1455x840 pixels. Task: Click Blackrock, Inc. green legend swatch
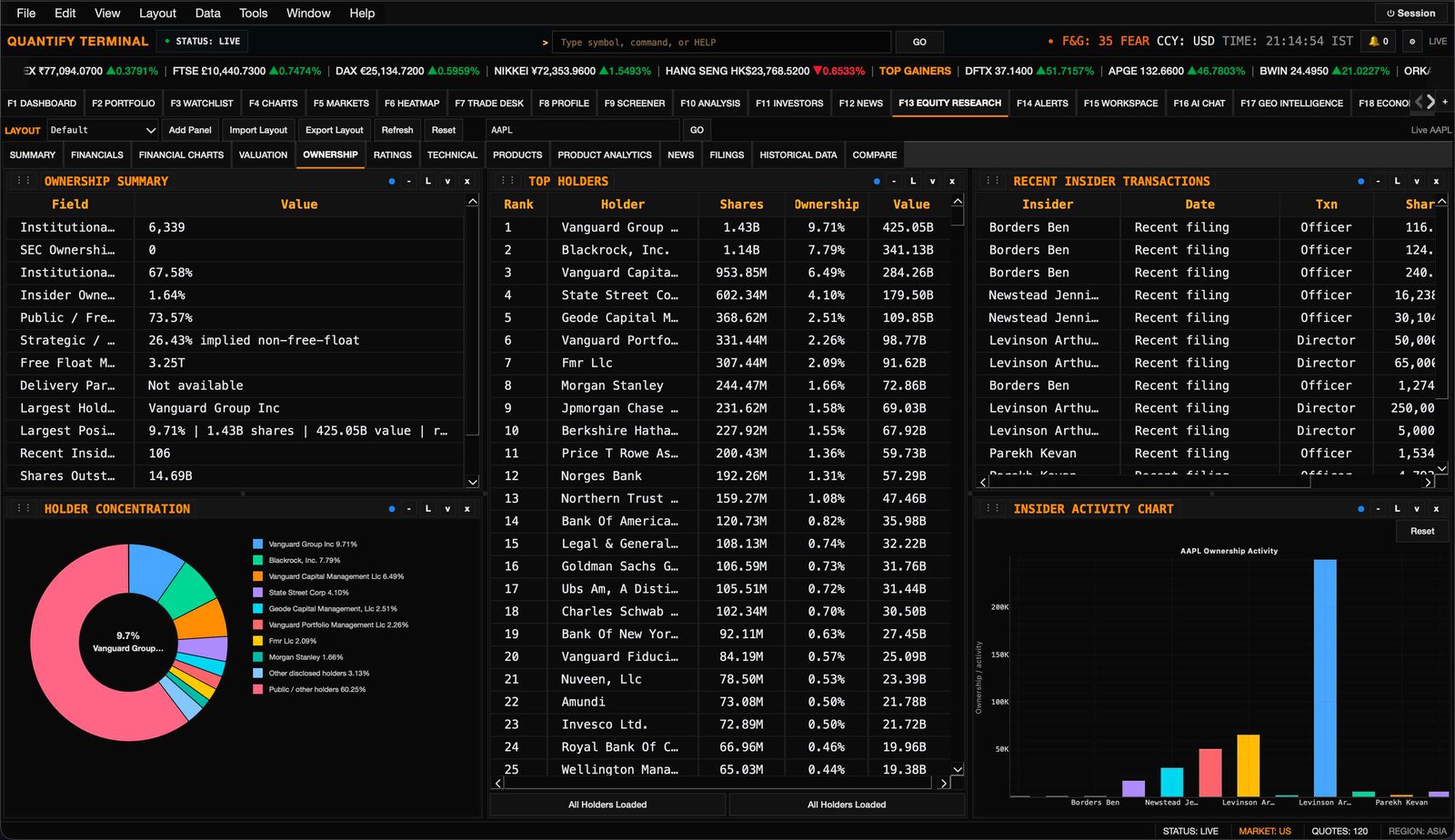(x=258, y=560)
